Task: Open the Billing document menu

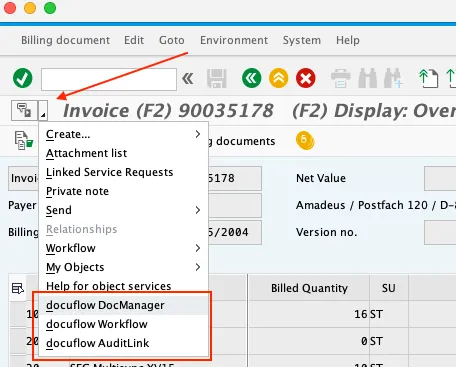Action: 65,40
